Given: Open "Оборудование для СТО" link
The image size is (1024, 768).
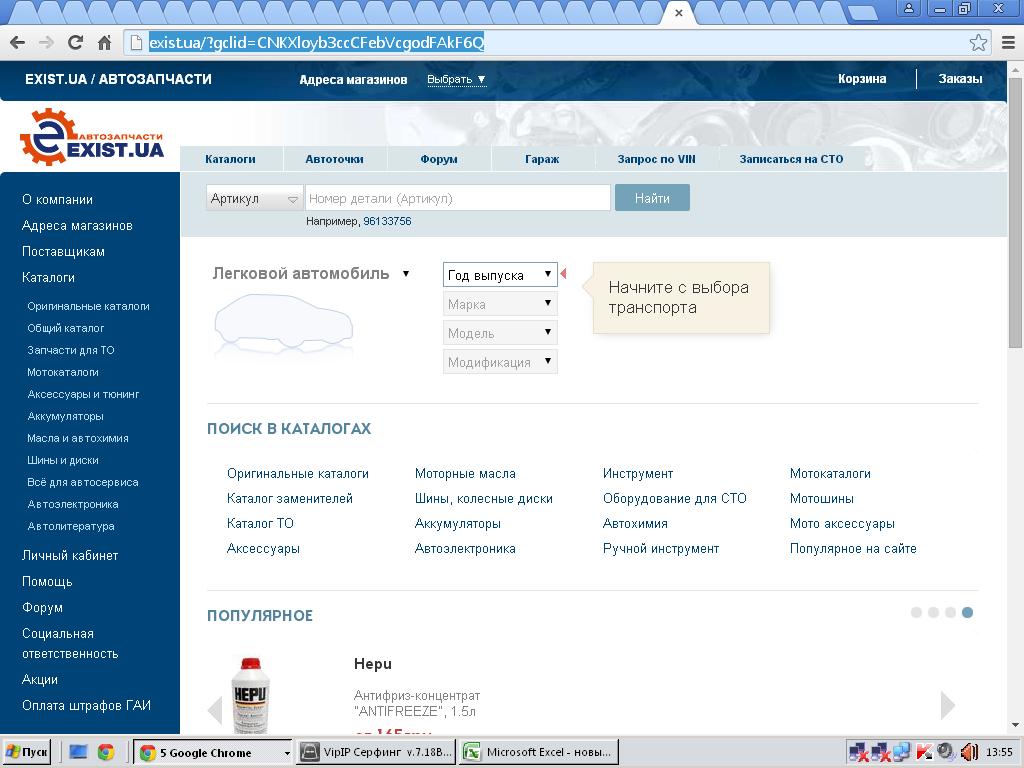Looking at the screenshot, I should pos(675,498).
